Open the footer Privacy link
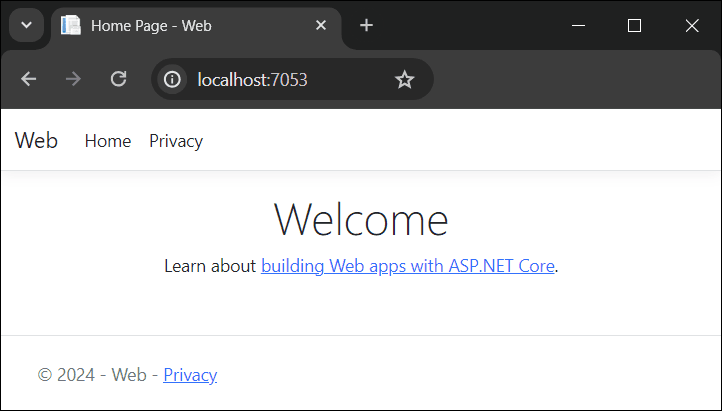The width and height of the screenshot is (722, 411). (190, 375)
